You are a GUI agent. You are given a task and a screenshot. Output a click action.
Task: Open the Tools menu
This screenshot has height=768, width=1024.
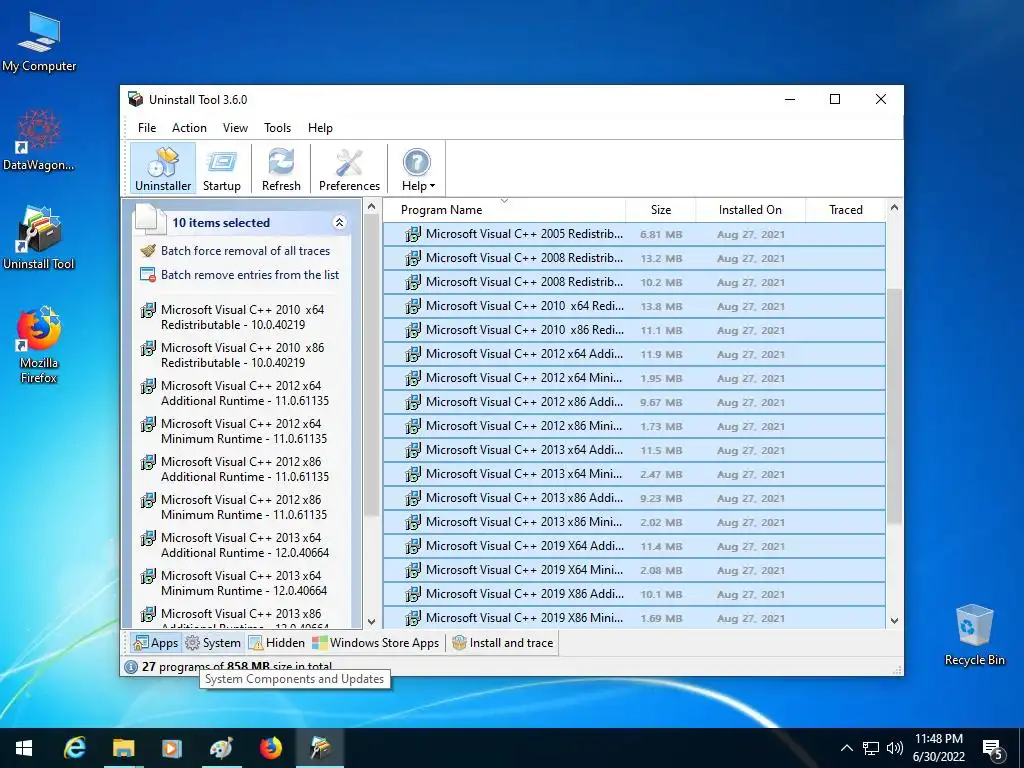[278, 128]
